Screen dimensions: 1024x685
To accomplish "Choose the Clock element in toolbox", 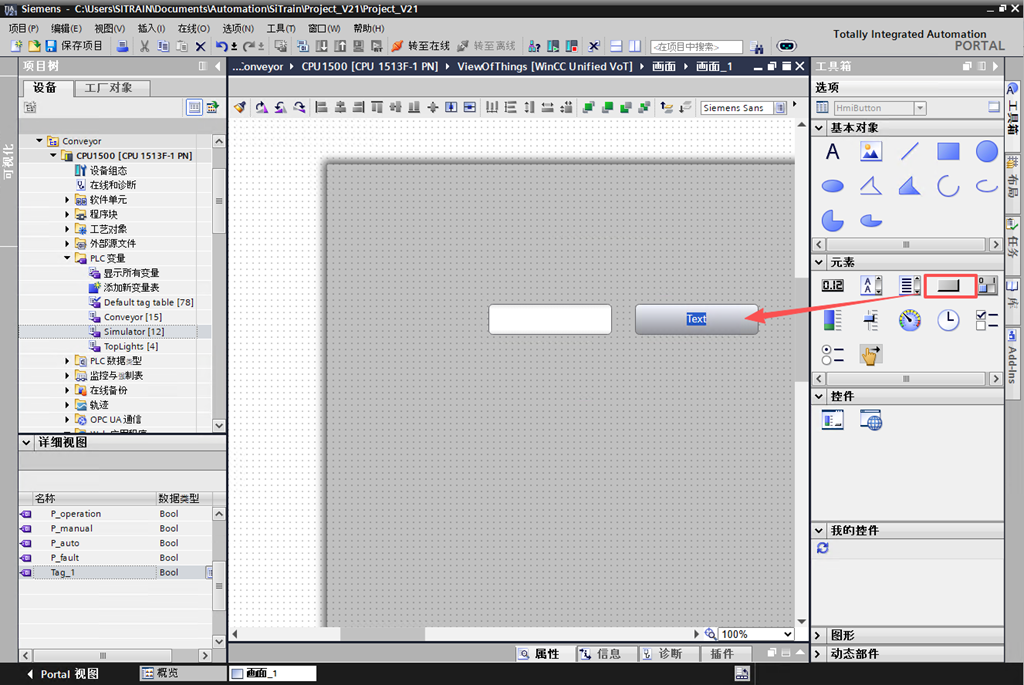I will pos(948,320).
